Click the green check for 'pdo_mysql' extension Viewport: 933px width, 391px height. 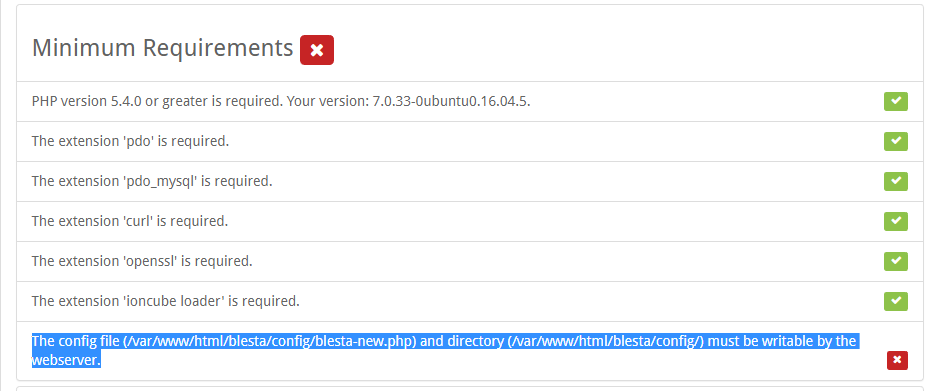[x=896, y=182]
